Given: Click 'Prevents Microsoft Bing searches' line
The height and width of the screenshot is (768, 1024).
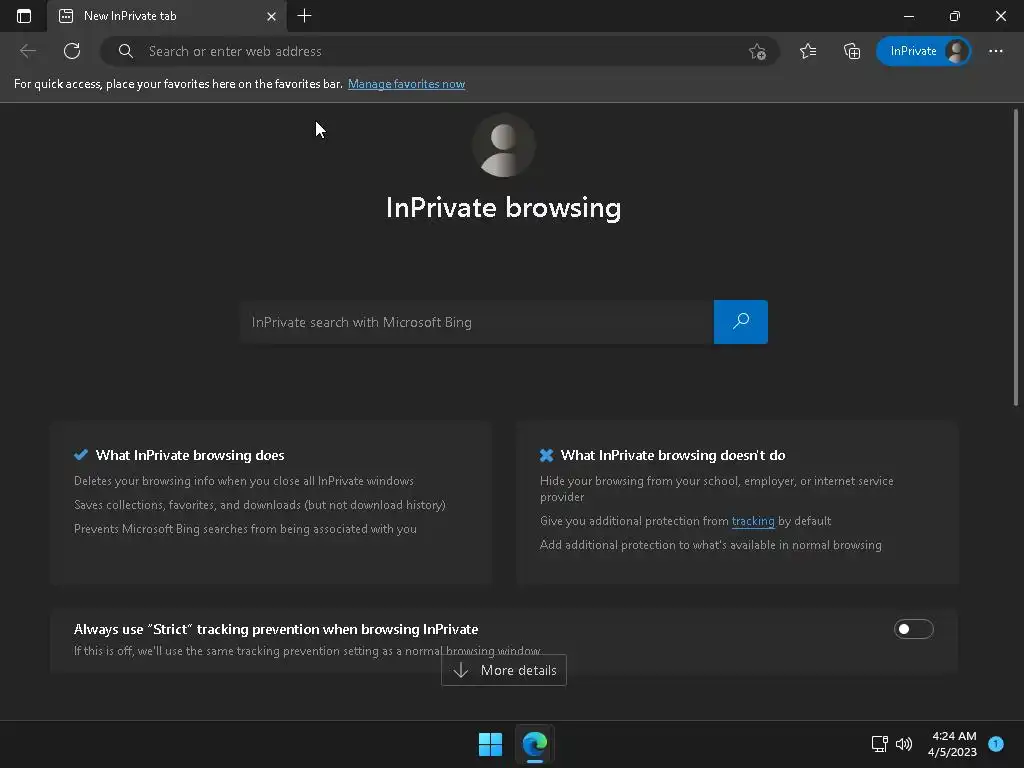Looking at the screenshot, I should click(245, 529).
